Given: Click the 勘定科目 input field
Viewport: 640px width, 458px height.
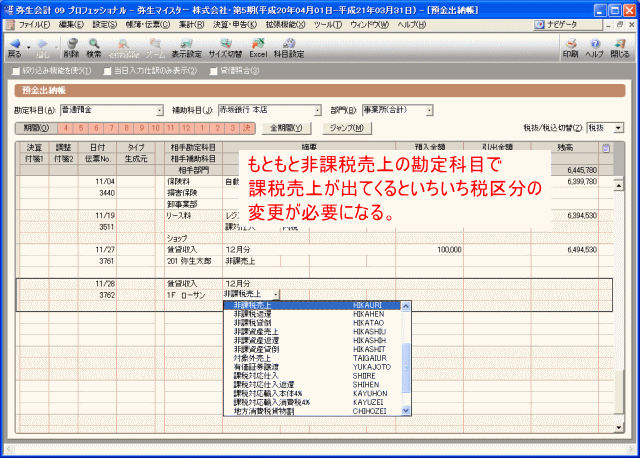Looking at the screenshot, I should coord(108,111).
